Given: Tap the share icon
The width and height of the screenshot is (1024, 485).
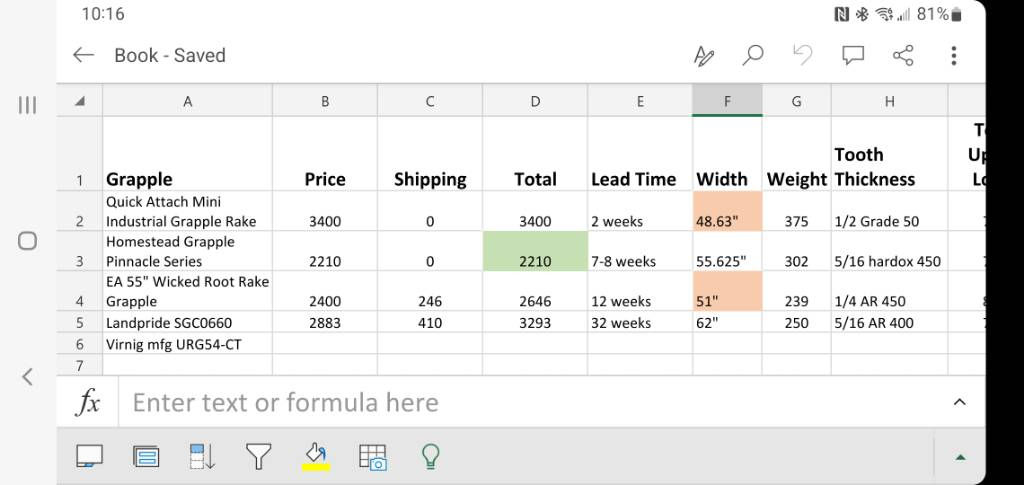Looking at the screenshot, I should pyautogui.click(x=903, y=56).
